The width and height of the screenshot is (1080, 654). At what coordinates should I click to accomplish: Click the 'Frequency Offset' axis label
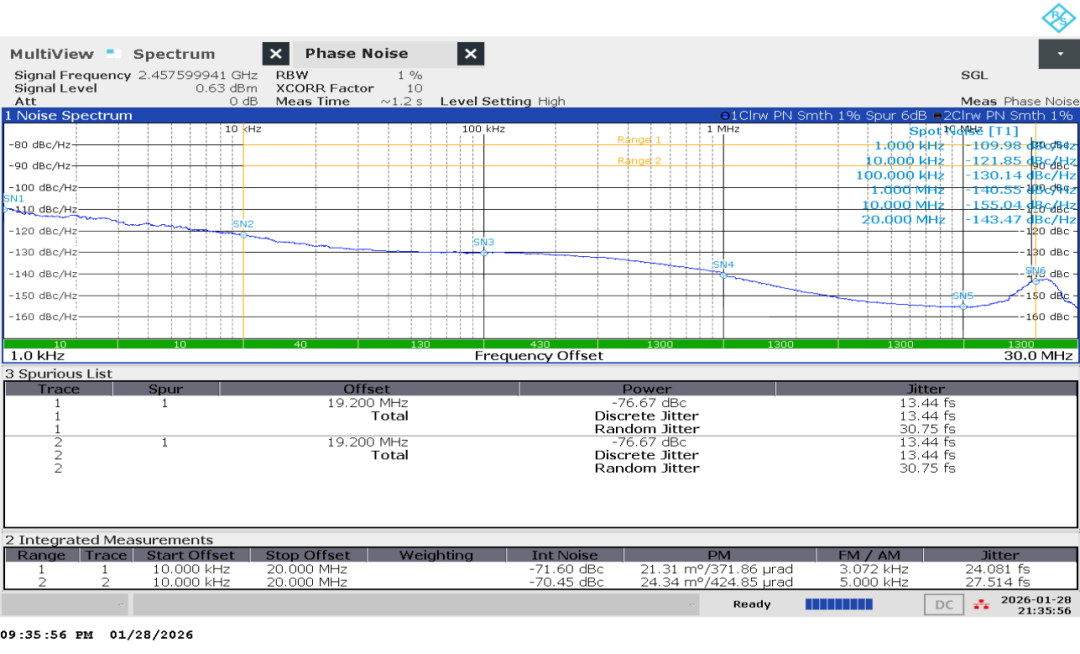point(539,355)
